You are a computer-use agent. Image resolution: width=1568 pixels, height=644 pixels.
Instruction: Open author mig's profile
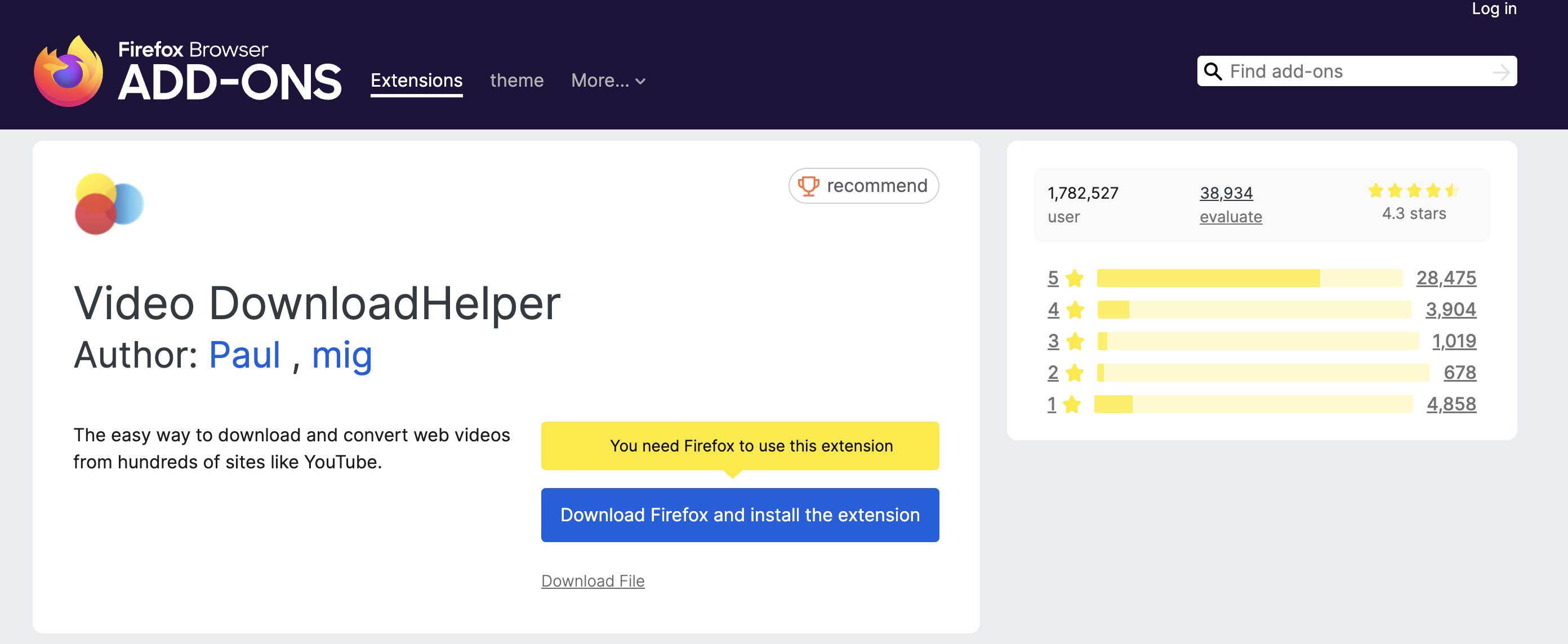pyautogui.click(x=342, y=356)
